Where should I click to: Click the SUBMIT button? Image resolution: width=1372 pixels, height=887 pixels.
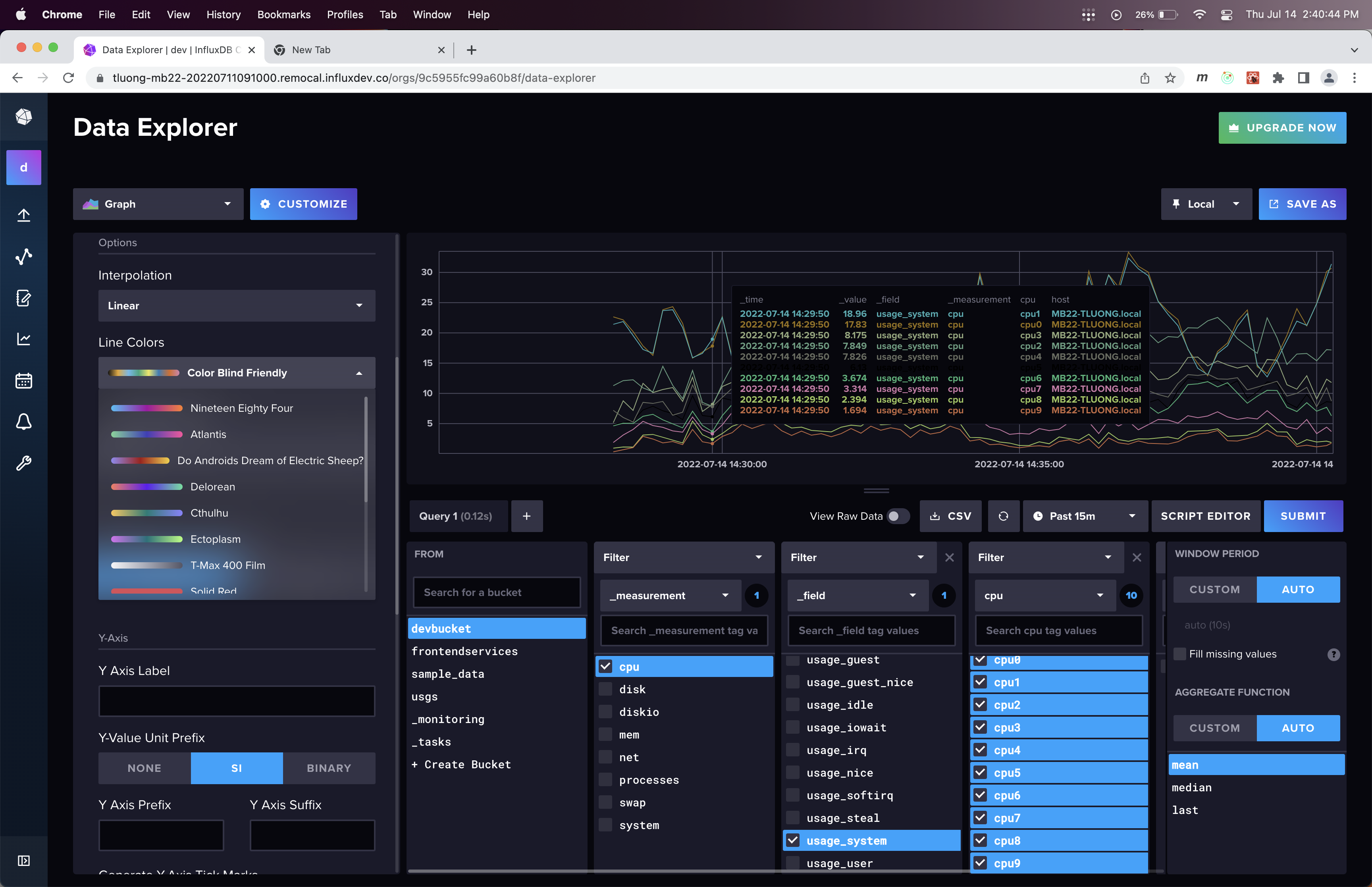pyautogui.click(x=1303, y=516)
